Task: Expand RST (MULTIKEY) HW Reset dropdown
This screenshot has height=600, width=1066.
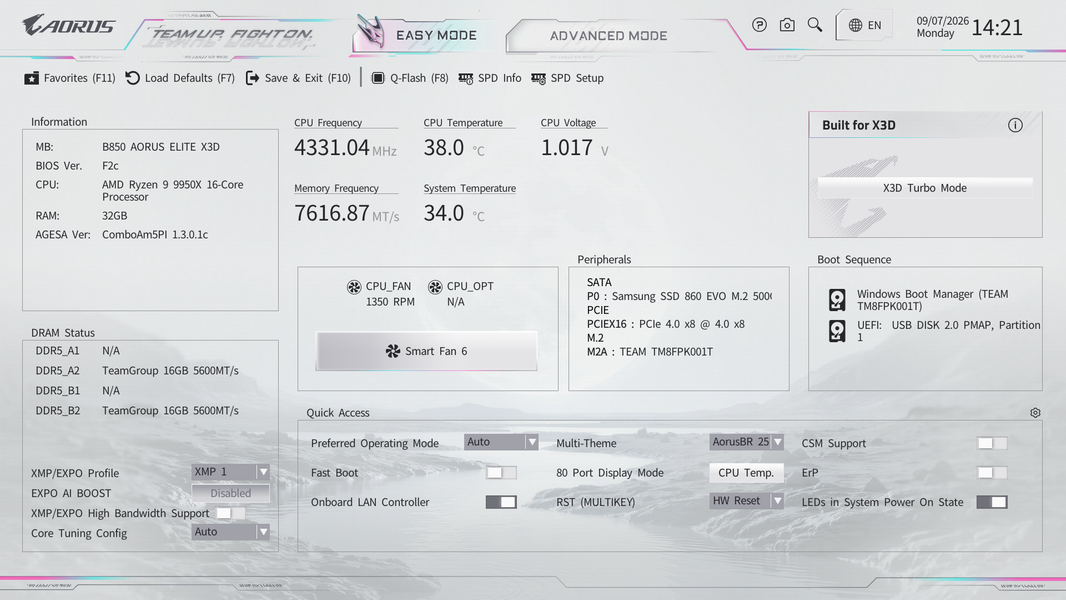Action: (x=746, y=501)
